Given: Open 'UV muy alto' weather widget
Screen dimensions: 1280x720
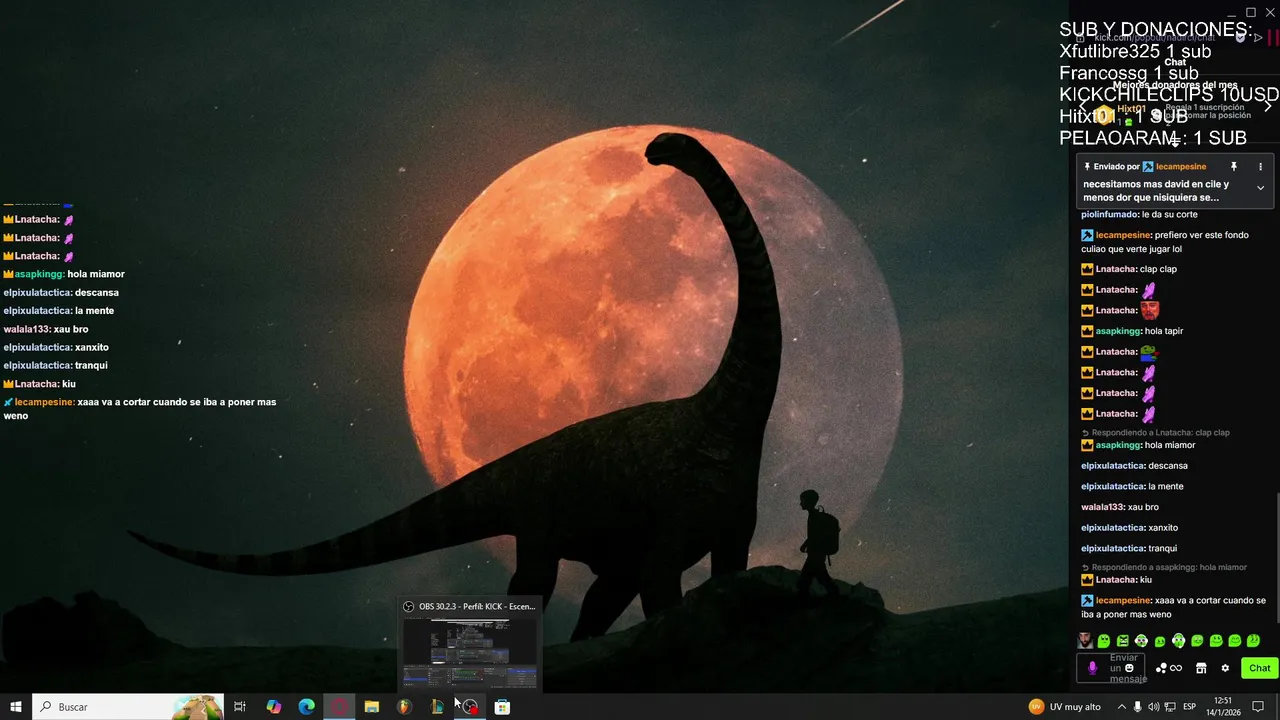Looking at the screenshot, I should click(1065, 707).
